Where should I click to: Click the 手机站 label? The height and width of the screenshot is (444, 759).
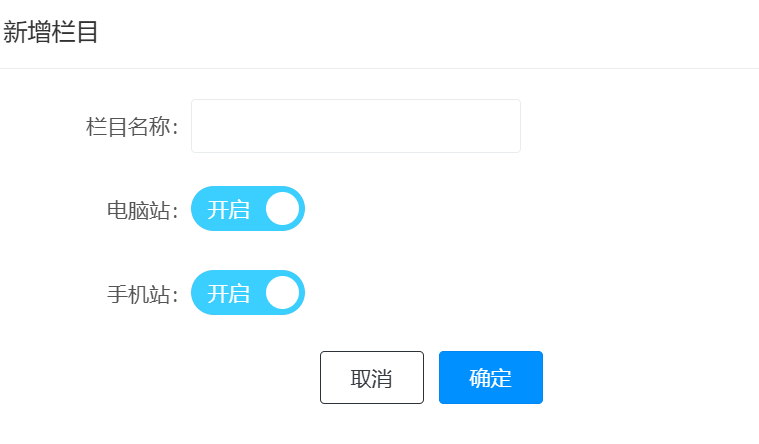click(140, 294)
